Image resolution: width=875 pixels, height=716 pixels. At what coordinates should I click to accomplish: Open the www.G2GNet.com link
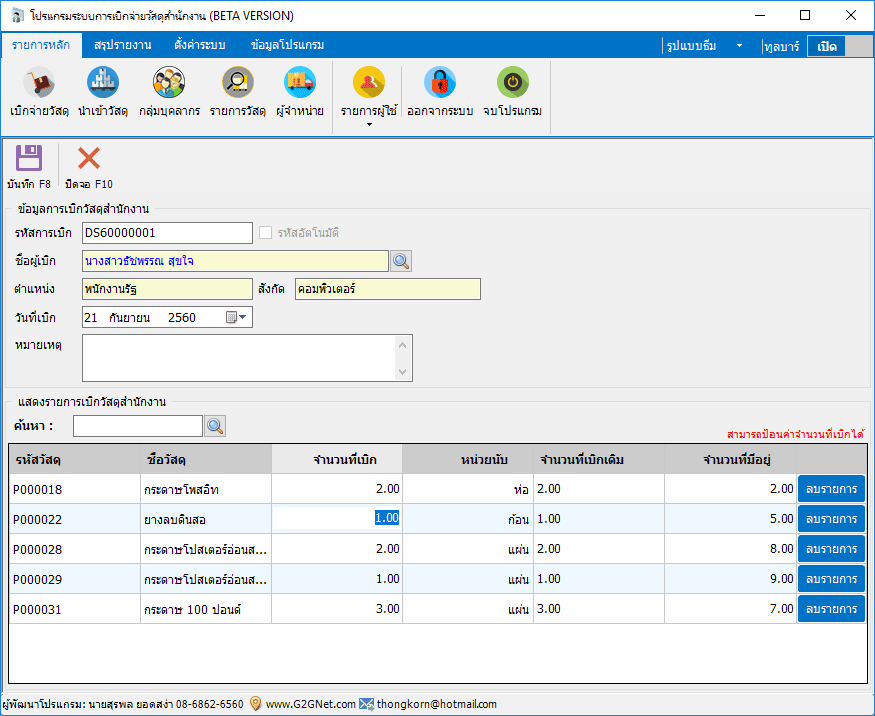pos(310,704)
